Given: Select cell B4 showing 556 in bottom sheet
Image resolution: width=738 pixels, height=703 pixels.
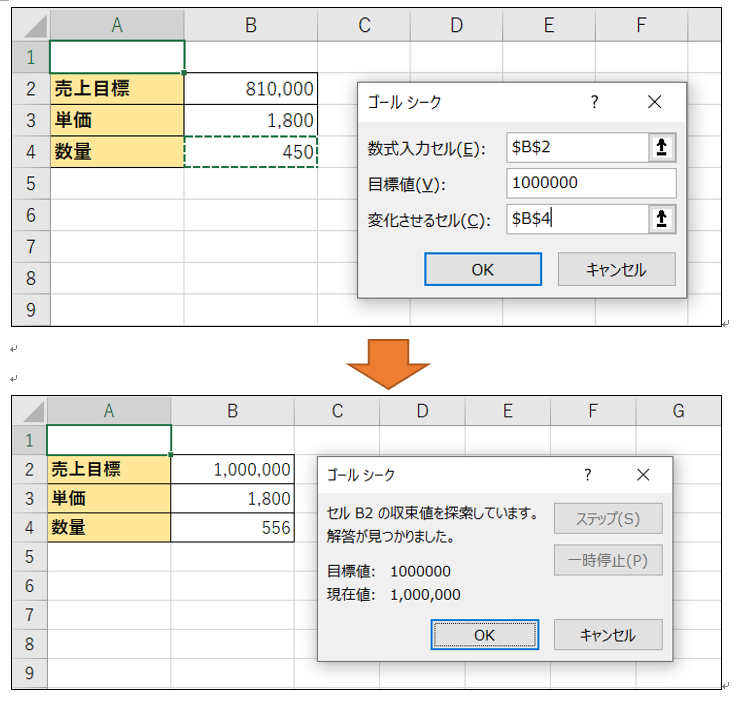Looking at the screenshot, I should (232, 527).
